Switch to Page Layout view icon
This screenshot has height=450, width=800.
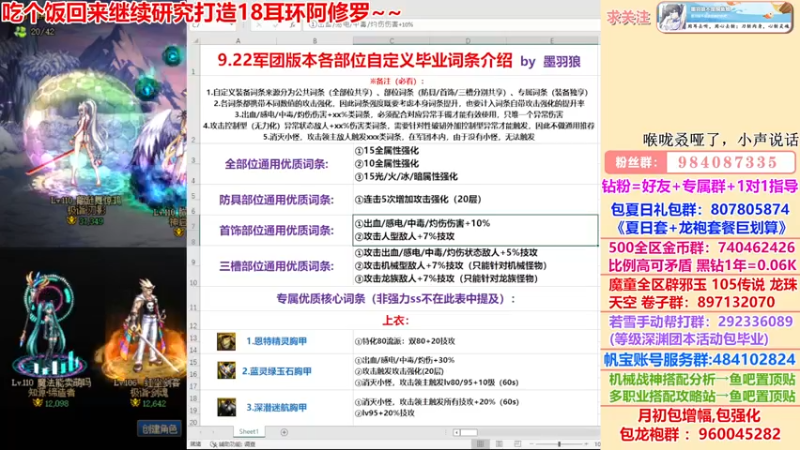[499, 444]
